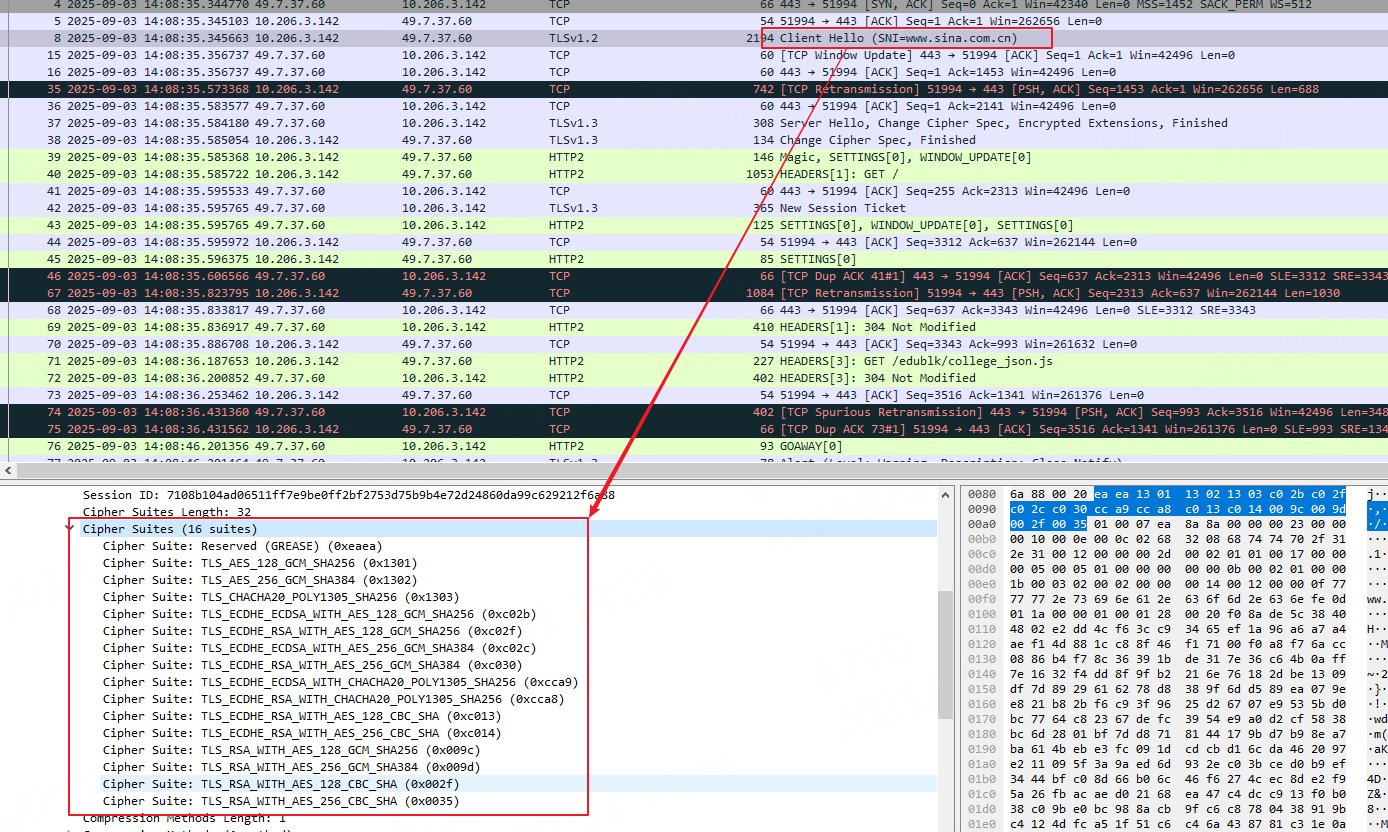The width and height of the screenshot is (1388, 832).
Task: Select packet 41 with Seq=255 Ack=2313
Action: point(694,191)
